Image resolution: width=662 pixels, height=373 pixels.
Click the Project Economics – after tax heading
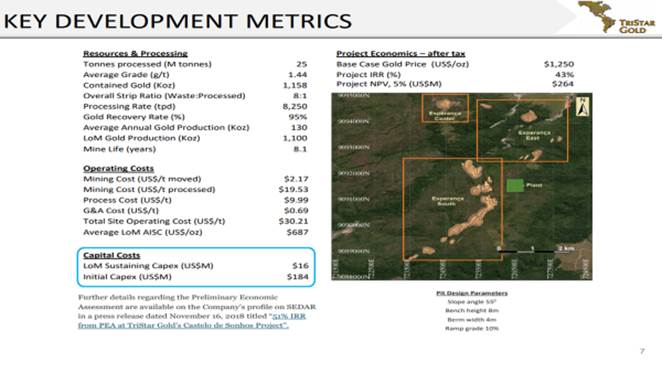click(400, 53)
